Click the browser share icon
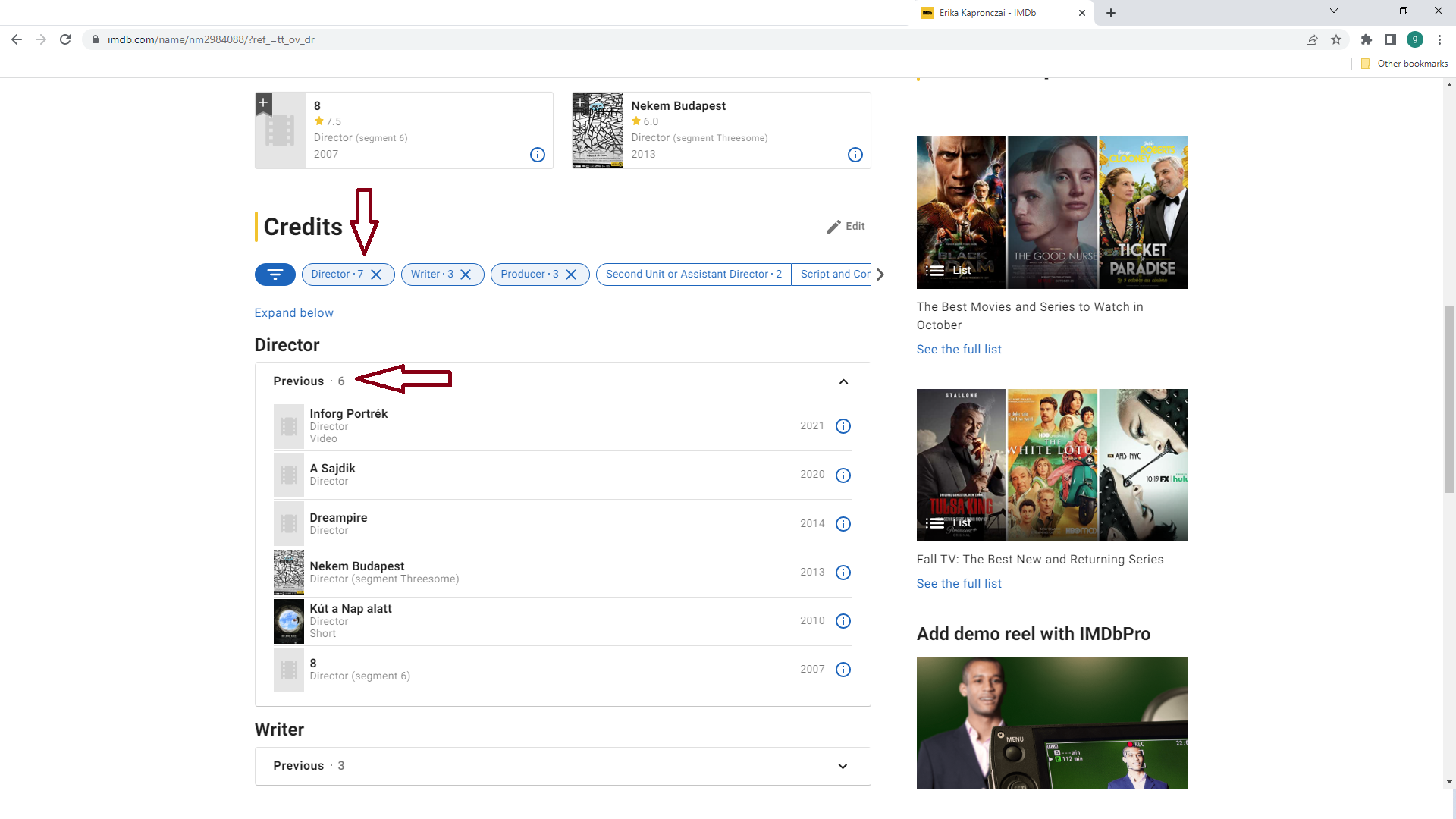This screenshot has height=819, width=1456. click(1312, 39)
